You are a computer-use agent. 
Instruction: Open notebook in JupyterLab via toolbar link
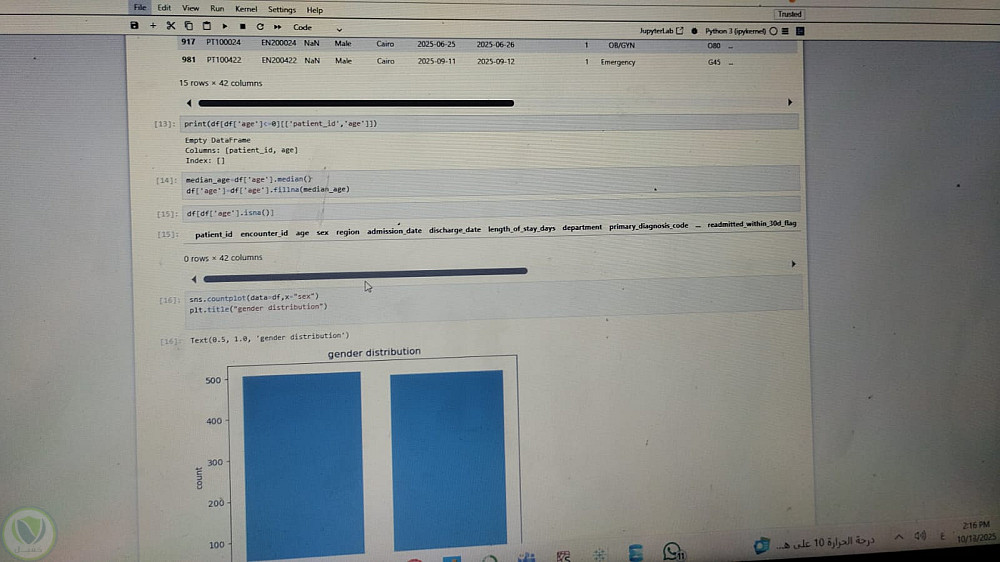pos(661,31)
